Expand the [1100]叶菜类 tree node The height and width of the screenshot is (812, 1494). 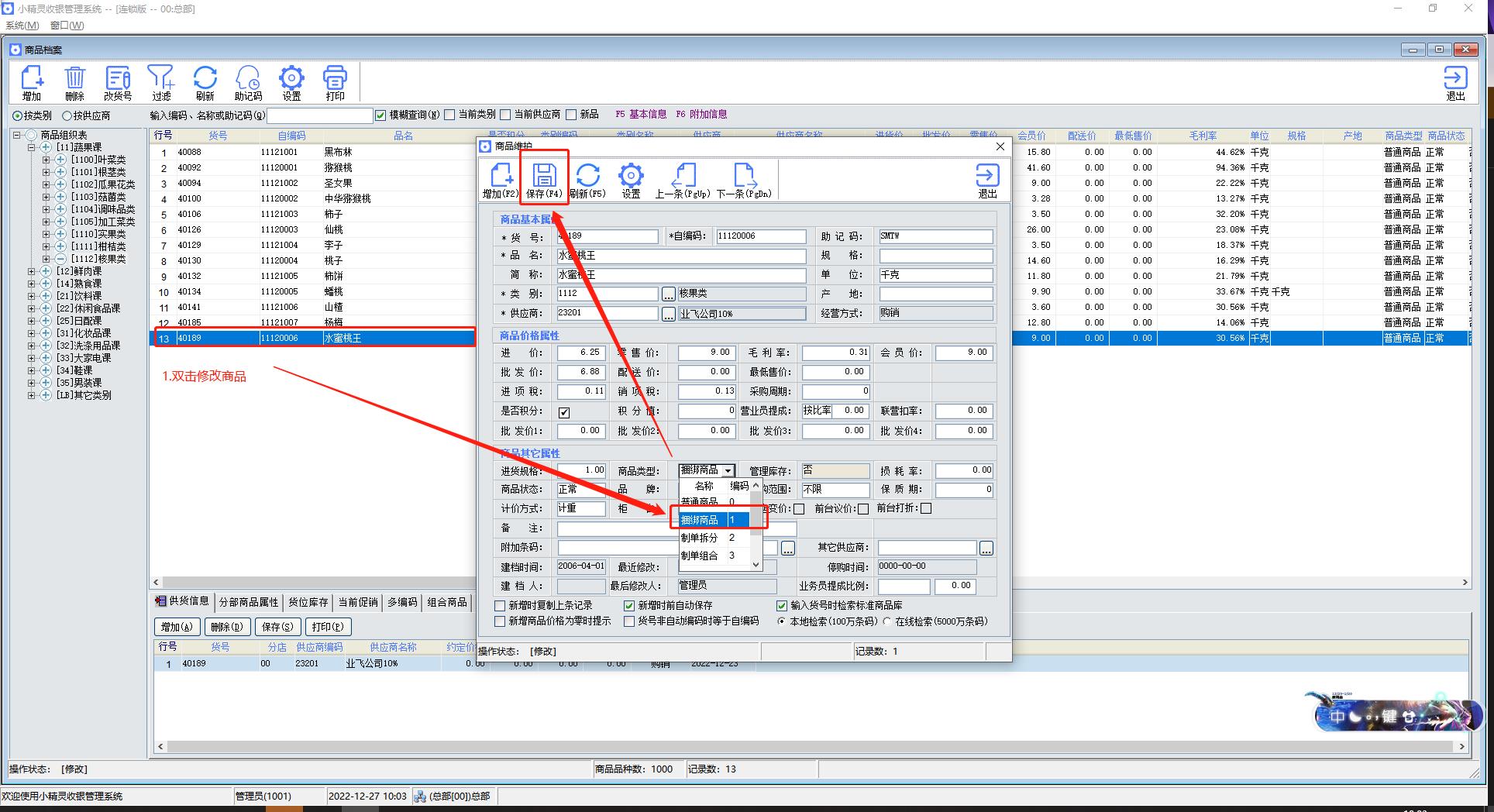click(46, 160)
